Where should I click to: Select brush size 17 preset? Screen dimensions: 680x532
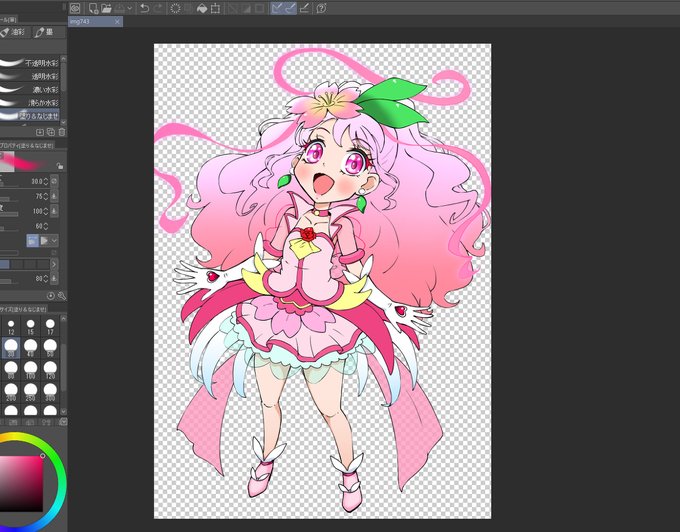tap(50, 326)
